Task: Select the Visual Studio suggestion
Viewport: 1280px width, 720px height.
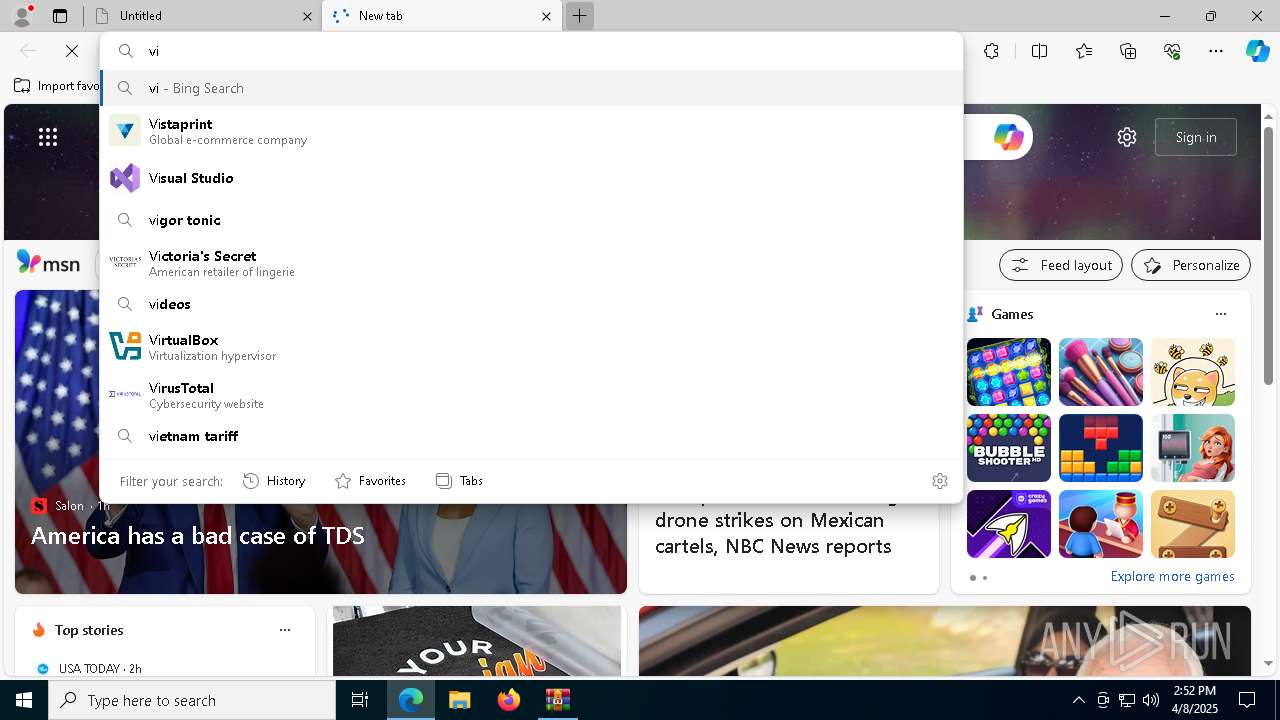Action: [x=532, y=178]
